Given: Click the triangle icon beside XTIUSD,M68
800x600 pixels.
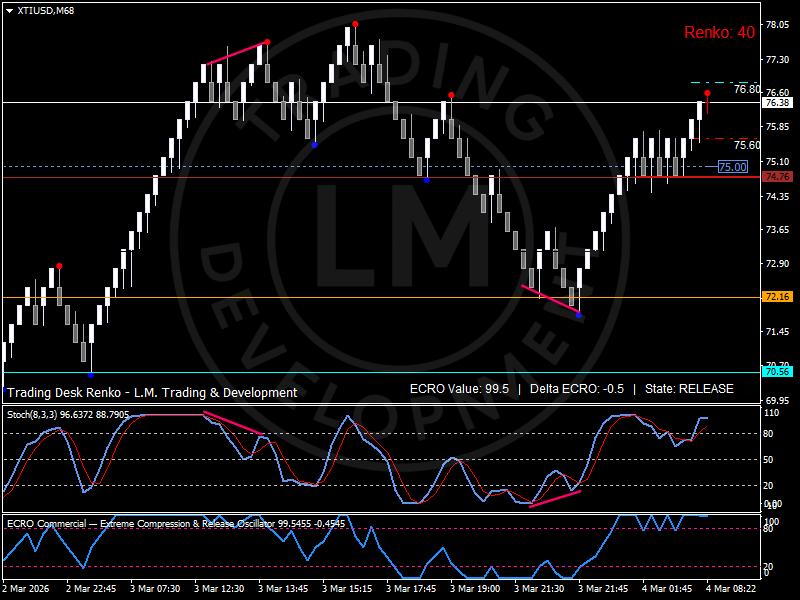Looking at the screenshot, I should coord(9,10).
